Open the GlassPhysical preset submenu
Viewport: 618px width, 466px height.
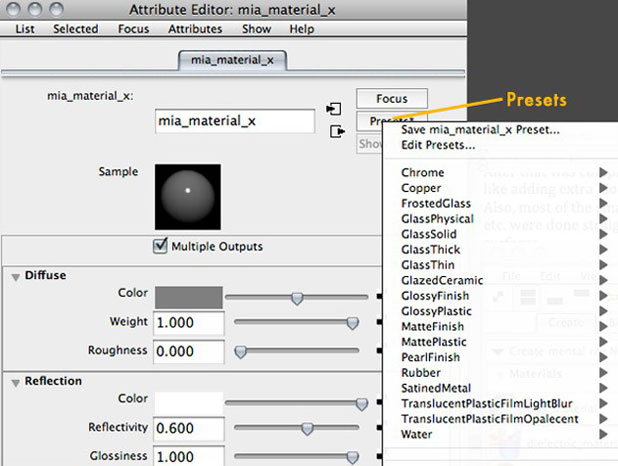(500, 219)
